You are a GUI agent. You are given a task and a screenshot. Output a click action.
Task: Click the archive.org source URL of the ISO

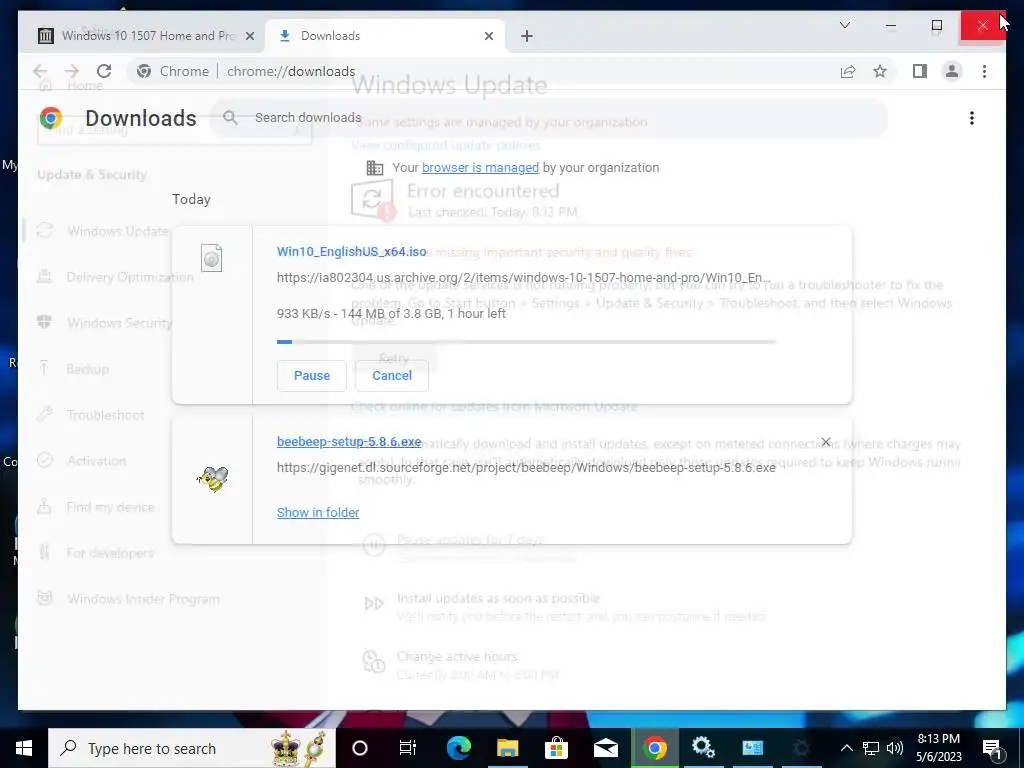pos(524,278)
